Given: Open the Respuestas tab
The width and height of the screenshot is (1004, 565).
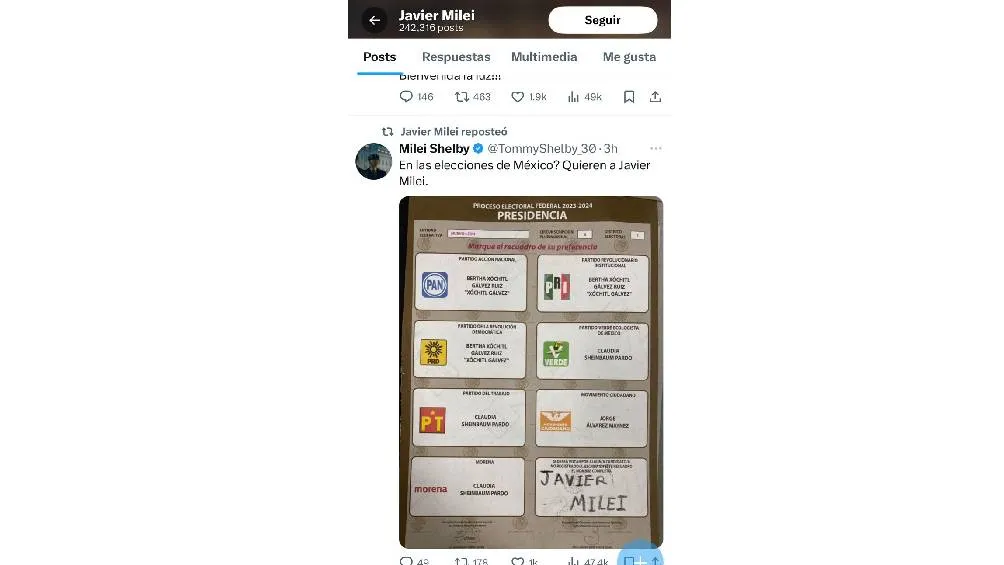Looking at the screenshot, I should coord(456,57).
